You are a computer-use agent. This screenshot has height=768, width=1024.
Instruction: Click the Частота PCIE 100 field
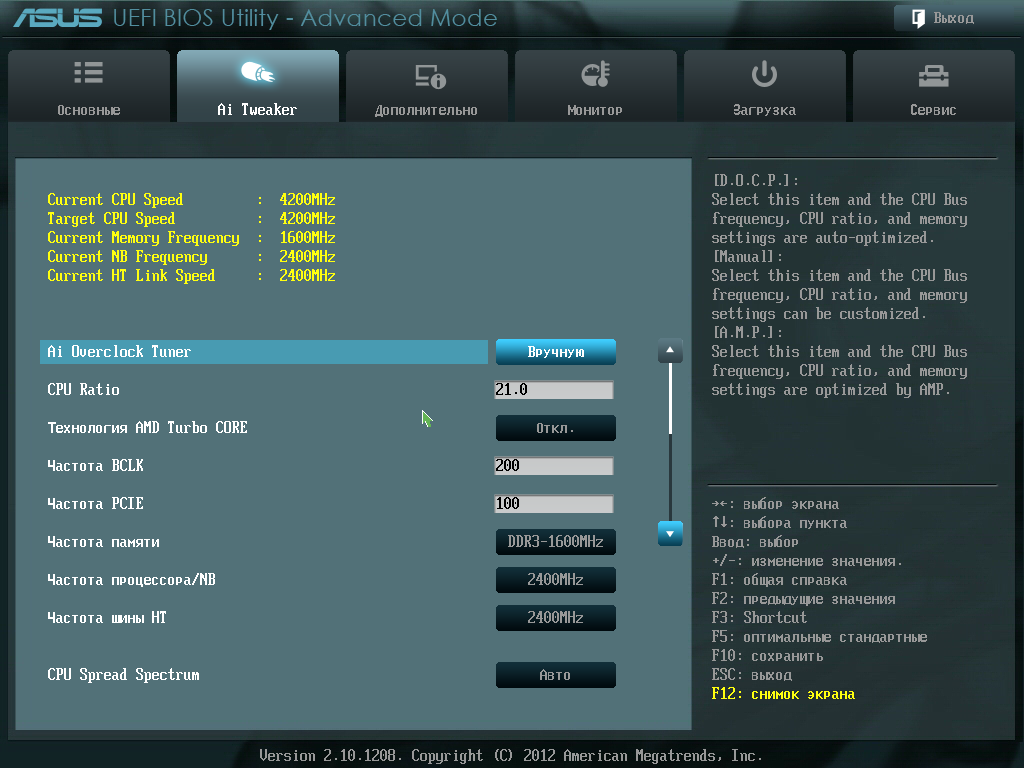[554, 504]
